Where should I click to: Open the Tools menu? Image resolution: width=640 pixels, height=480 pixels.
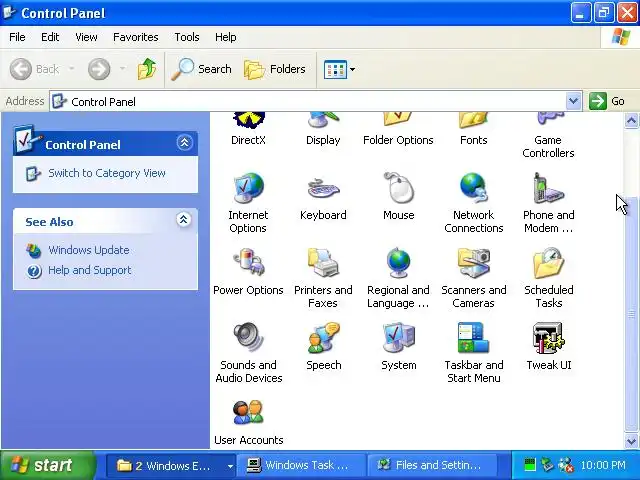pyautogui.click(x=187, y=37)
